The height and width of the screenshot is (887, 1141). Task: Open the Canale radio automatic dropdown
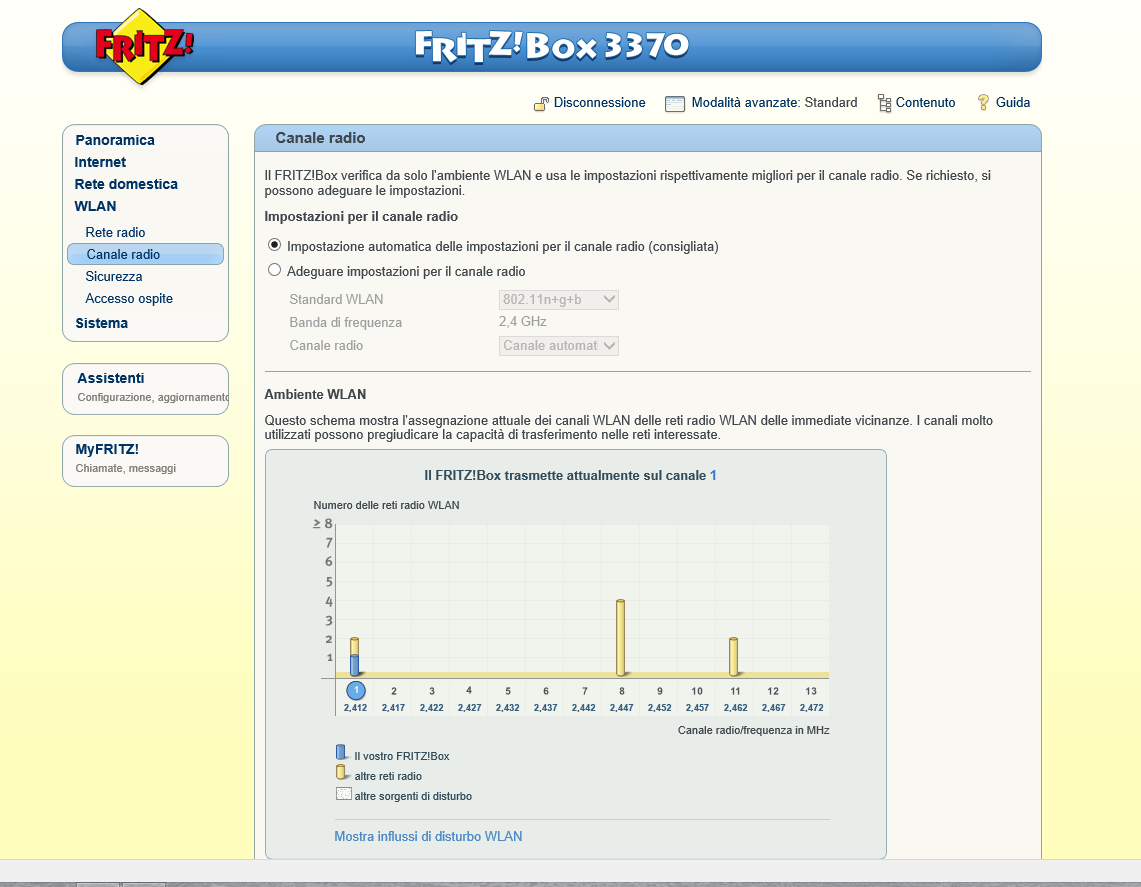[x=559, y=346]
